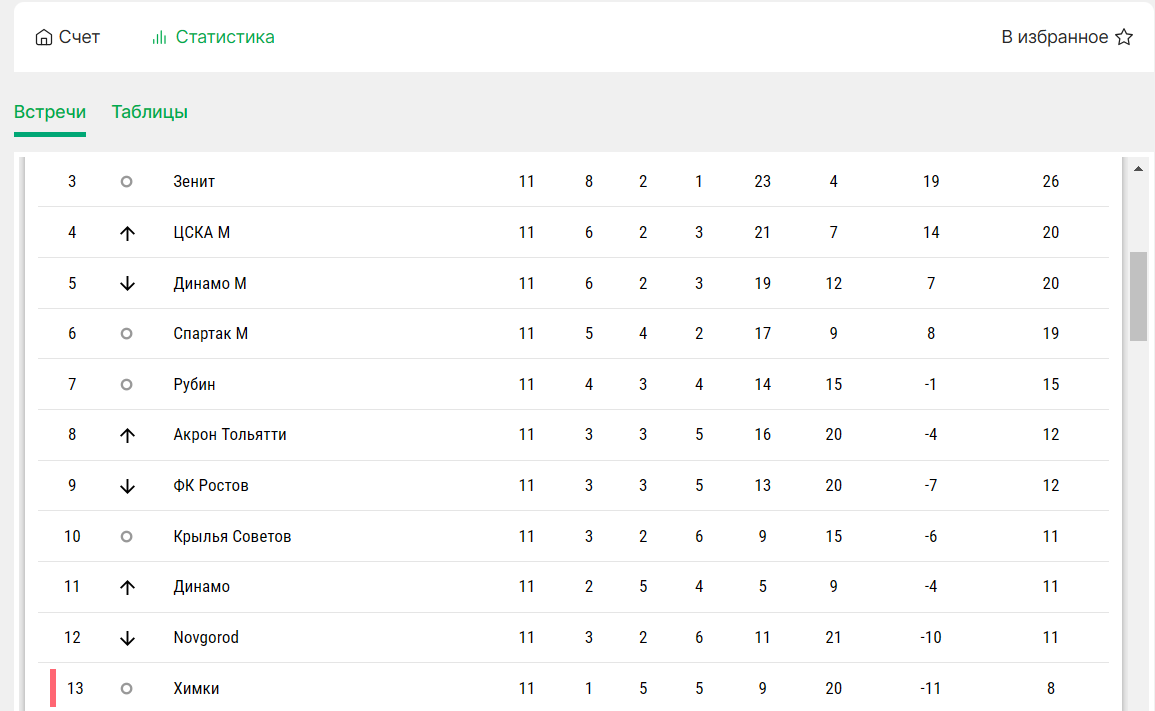Click the Рубин team name
Viewport: 1155px width, 711px height.
[194, 385]
